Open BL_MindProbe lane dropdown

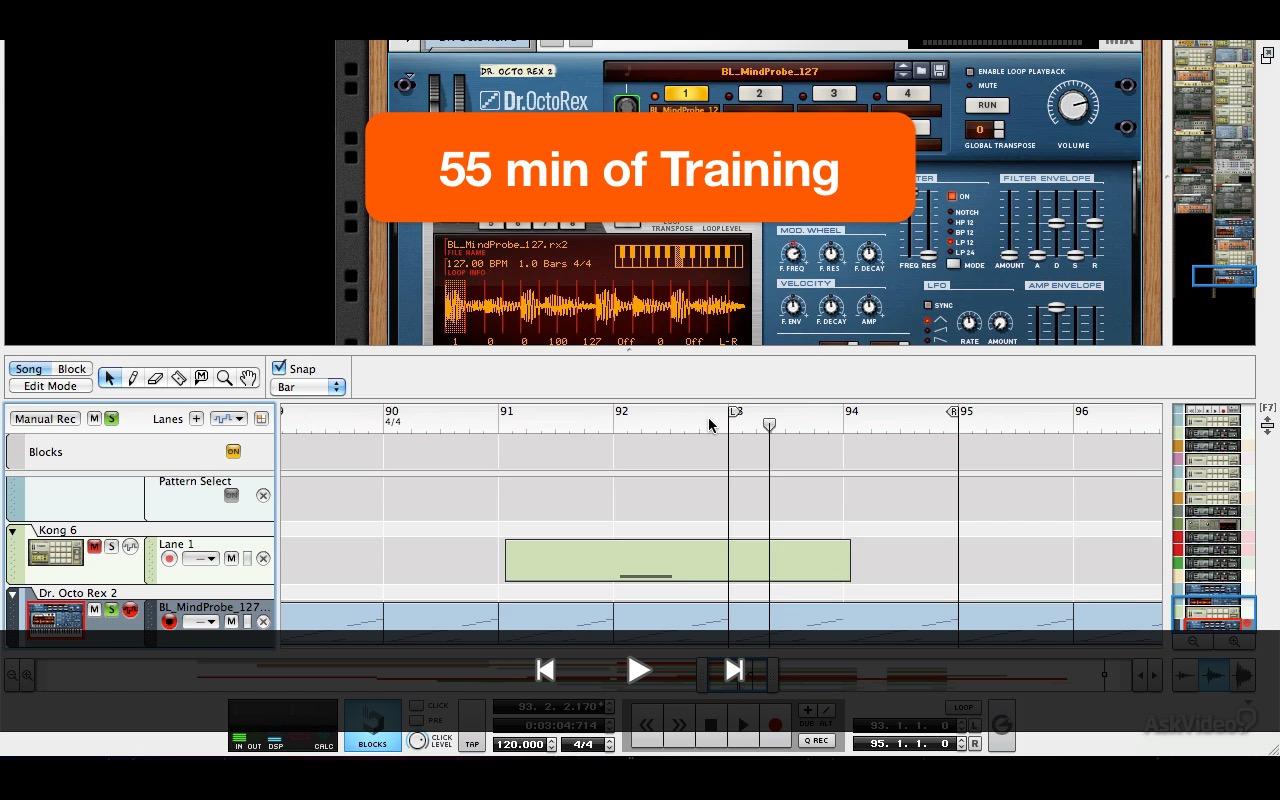(200, 622)
